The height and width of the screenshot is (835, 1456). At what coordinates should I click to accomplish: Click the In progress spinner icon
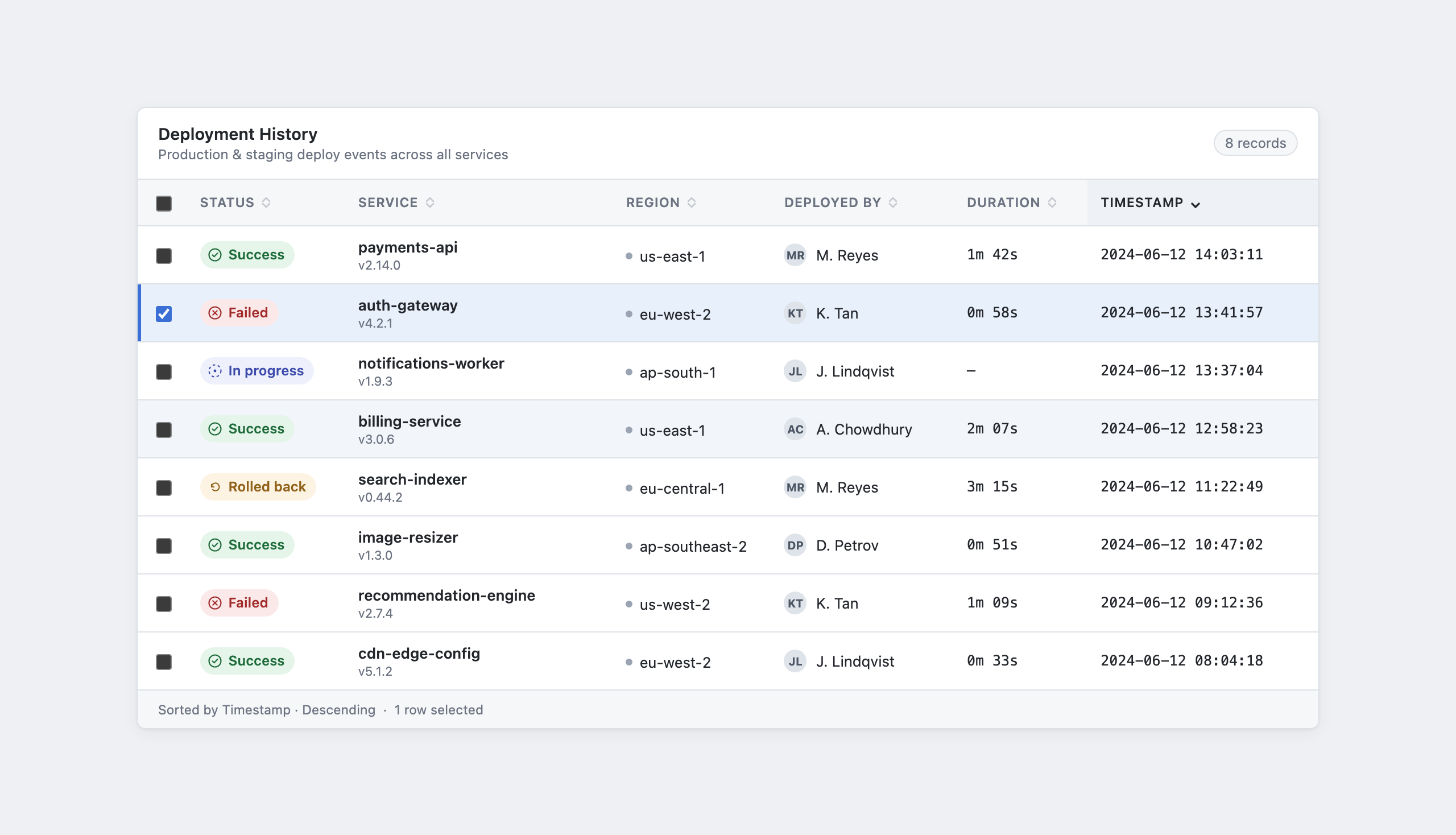click(214, 371)
